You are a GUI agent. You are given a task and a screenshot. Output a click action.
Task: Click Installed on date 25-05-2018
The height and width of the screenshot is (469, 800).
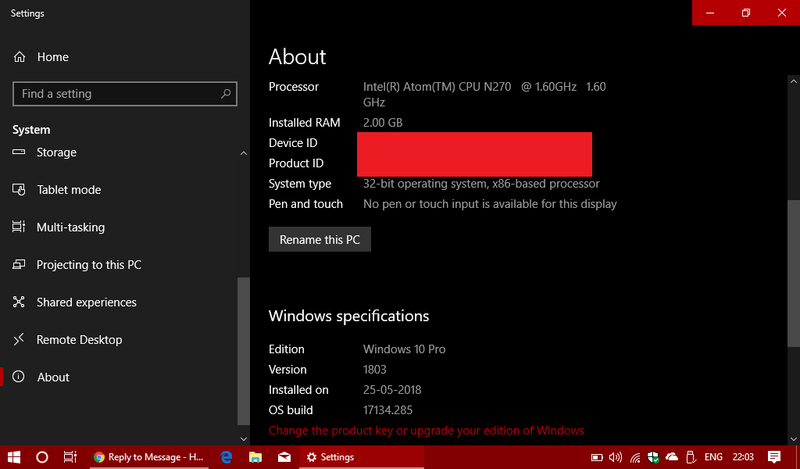coord(392,390)
